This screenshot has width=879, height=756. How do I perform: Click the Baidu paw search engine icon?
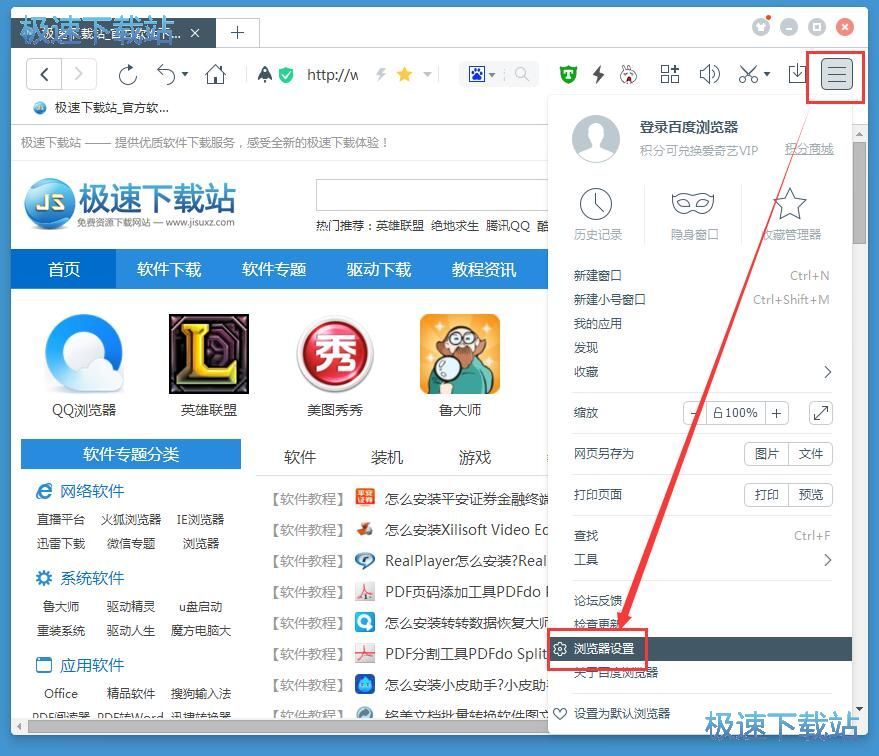pos(476,74)
